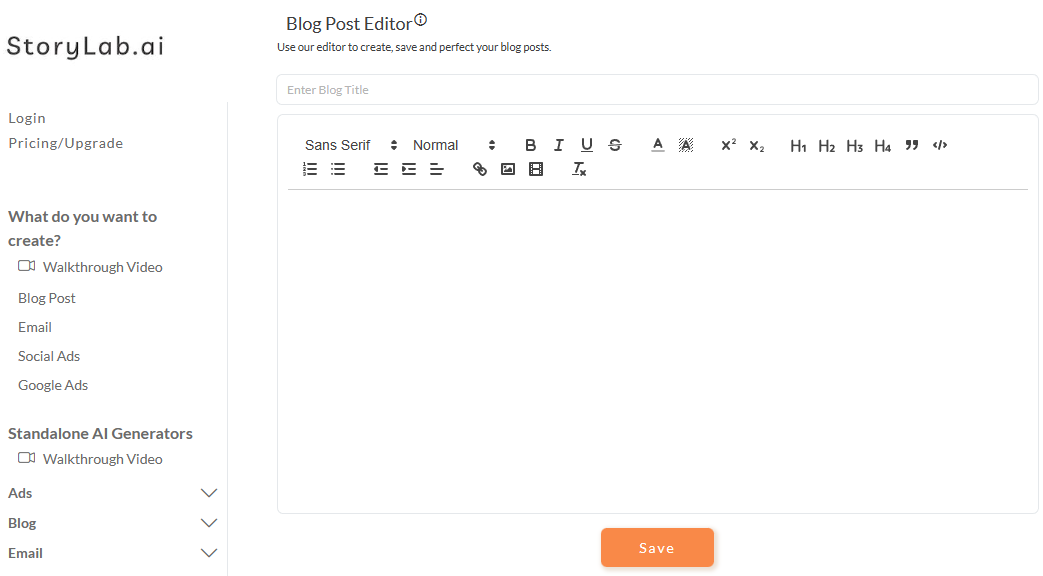Viewport: 1043px width, 576px height.
Task: Apply Heading 1 style
Action: pos(798,146)
